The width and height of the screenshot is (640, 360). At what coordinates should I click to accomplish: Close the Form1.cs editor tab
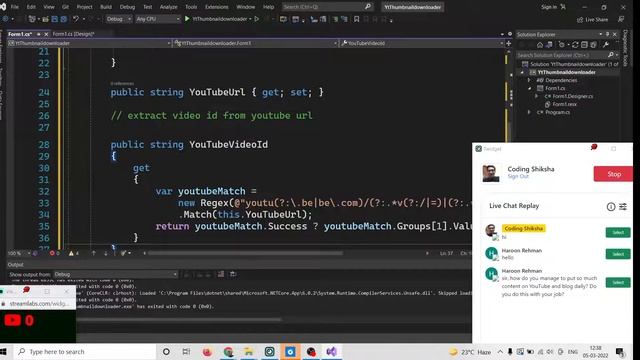pyautogui.click(x=46, y=34)
